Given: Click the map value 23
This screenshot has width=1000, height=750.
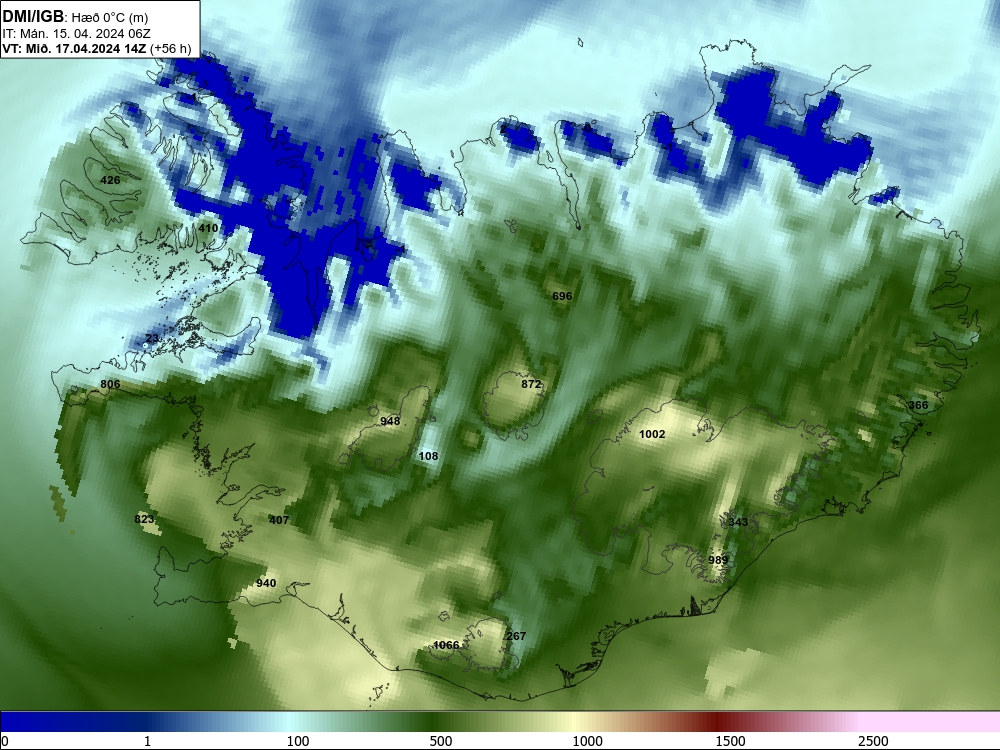Looking at the screenshot, I should (x=152, y=339).
